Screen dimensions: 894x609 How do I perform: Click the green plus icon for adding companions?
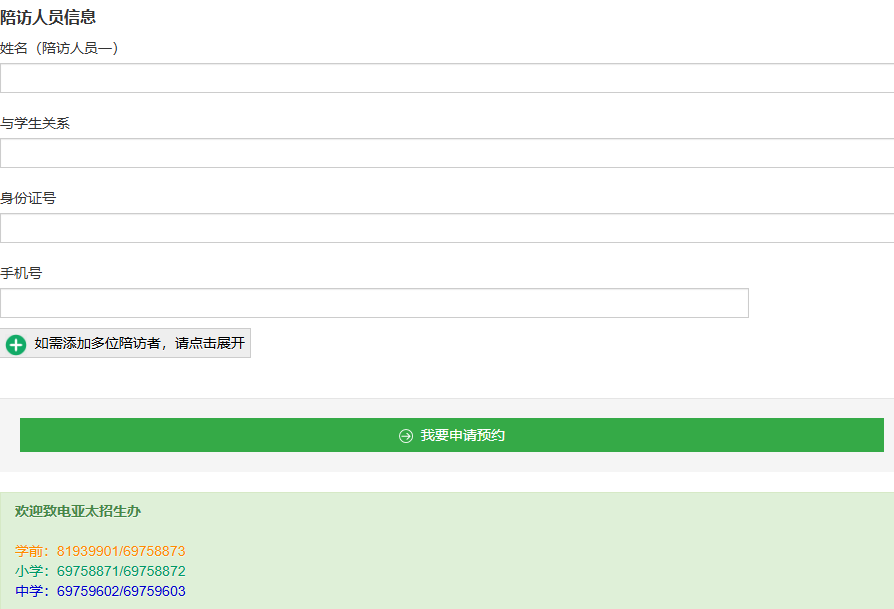(x=16, y=344)
